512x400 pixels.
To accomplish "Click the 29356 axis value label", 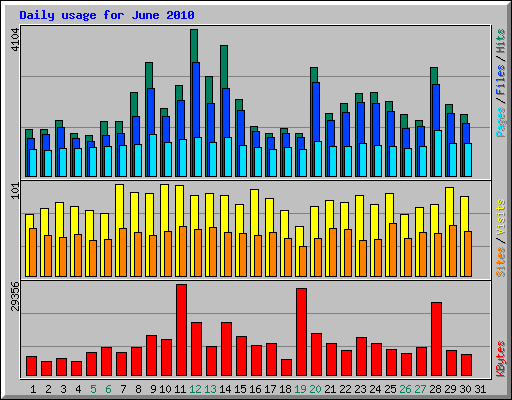I will (x=15, y=296).
